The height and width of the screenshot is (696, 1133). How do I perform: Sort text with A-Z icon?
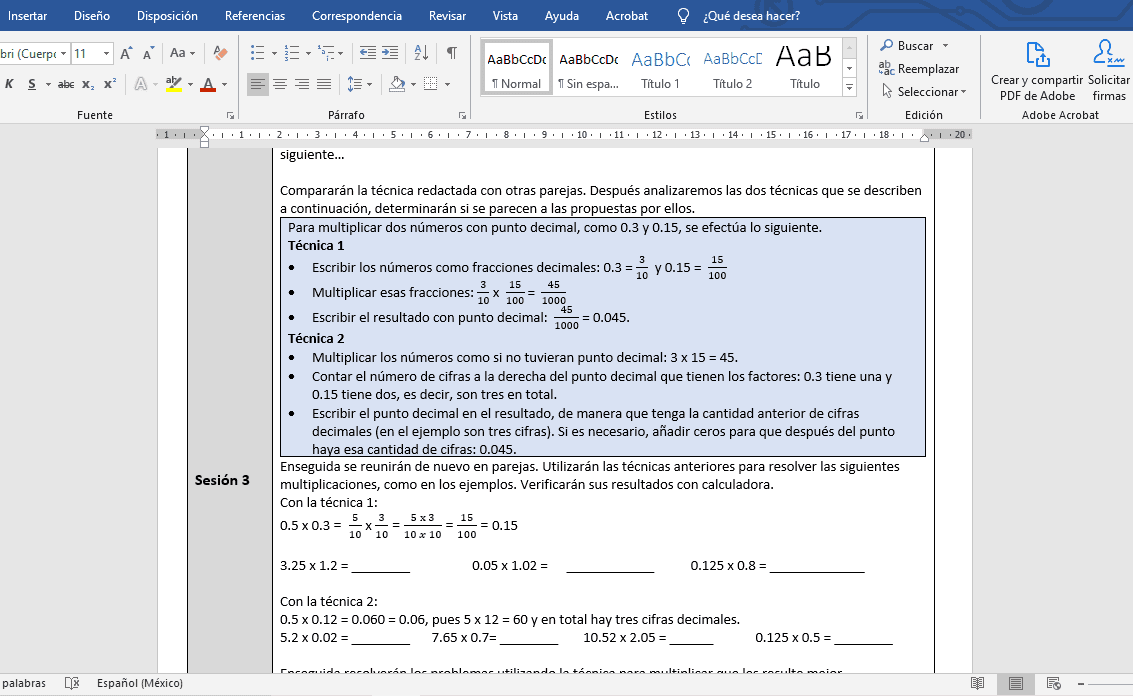pos(421,53)
